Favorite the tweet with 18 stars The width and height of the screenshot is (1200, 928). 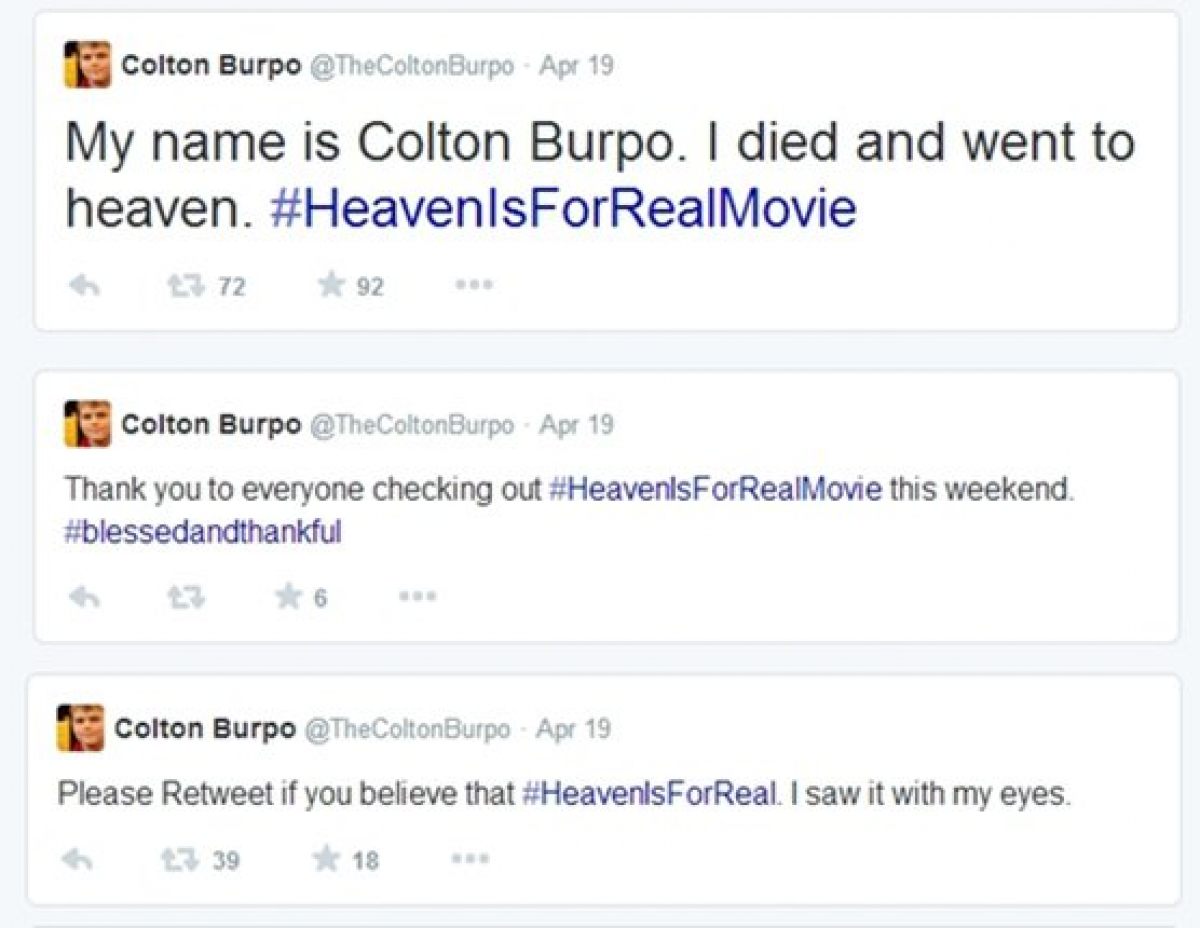[x=327, y=859]
